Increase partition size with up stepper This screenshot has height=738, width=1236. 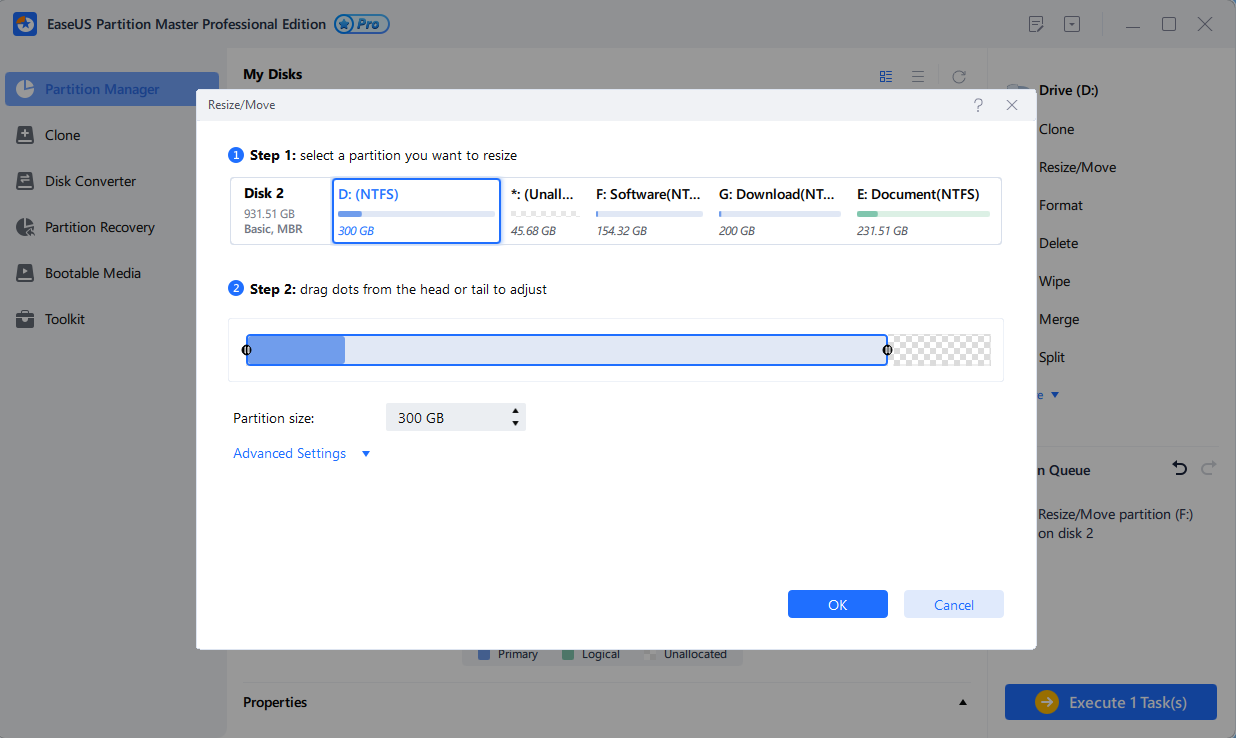click(x=515, y=410)
